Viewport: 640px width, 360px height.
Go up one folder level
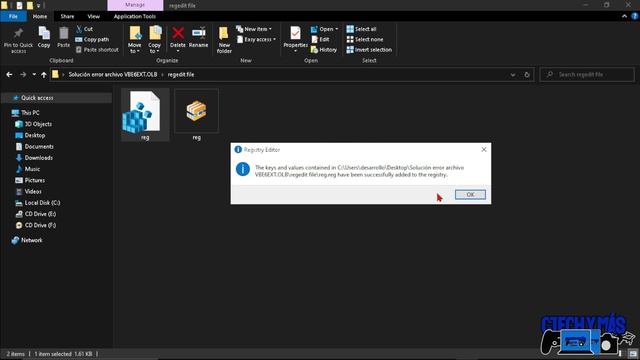pos(44,75)
